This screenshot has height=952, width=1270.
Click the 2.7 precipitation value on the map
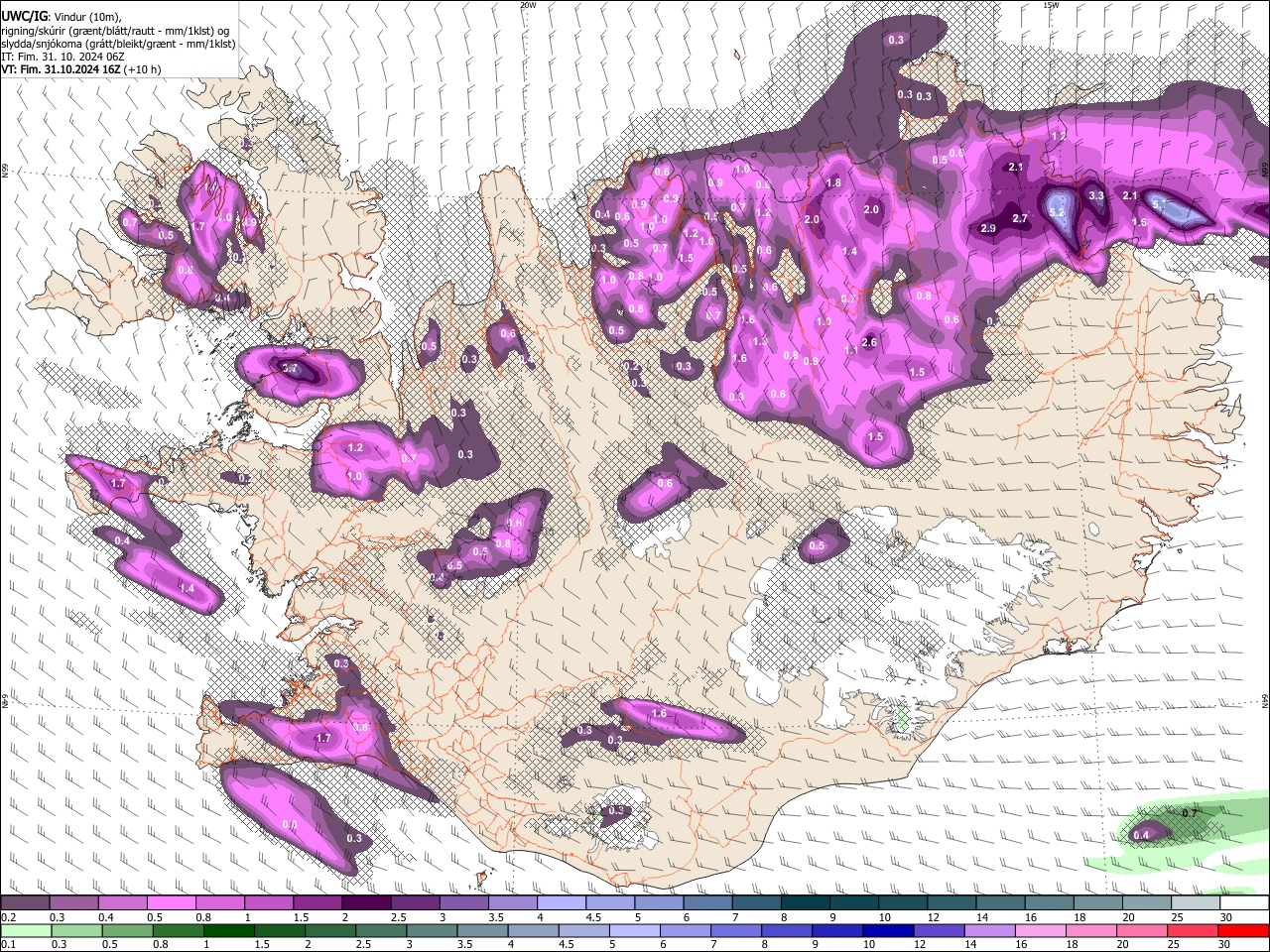pyautogui.click(x=1020, y=218)
